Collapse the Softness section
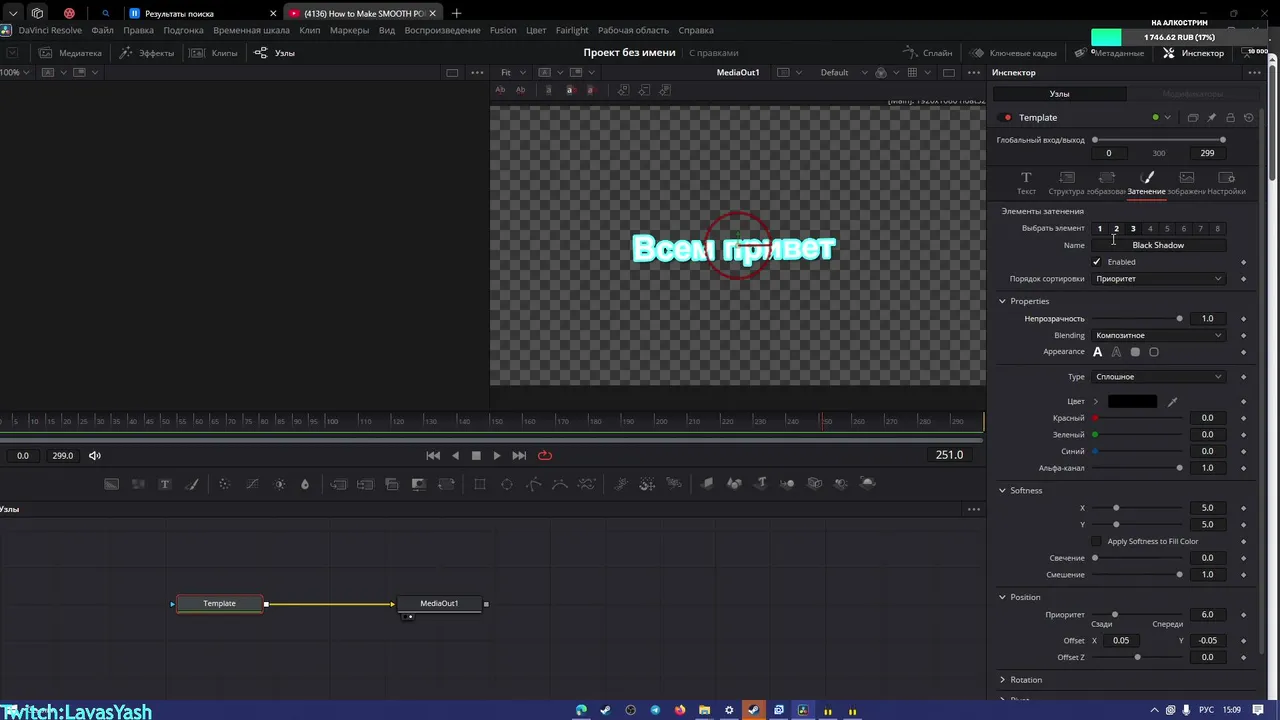 (x=1002, y=491)
